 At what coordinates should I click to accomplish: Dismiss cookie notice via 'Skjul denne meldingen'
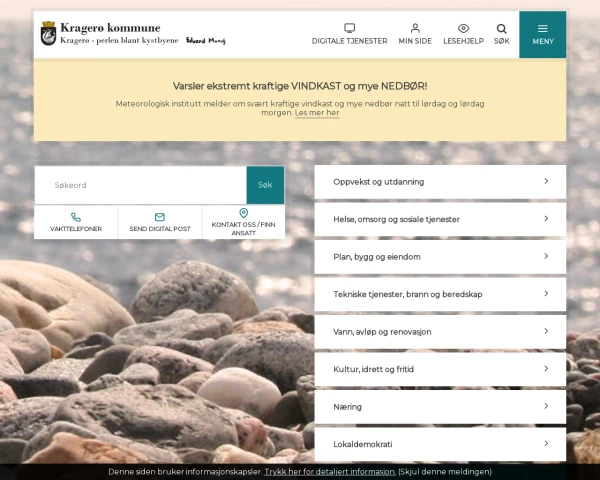tap(445, 472)
